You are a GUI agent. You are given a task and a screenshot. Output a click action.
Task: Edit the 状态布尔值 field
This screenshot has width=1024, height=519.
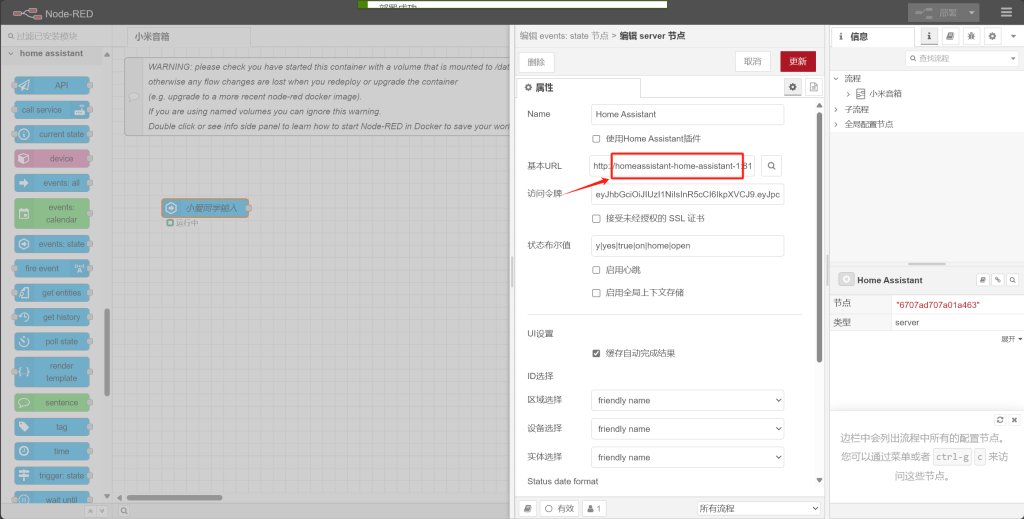(x=687, y=245)
